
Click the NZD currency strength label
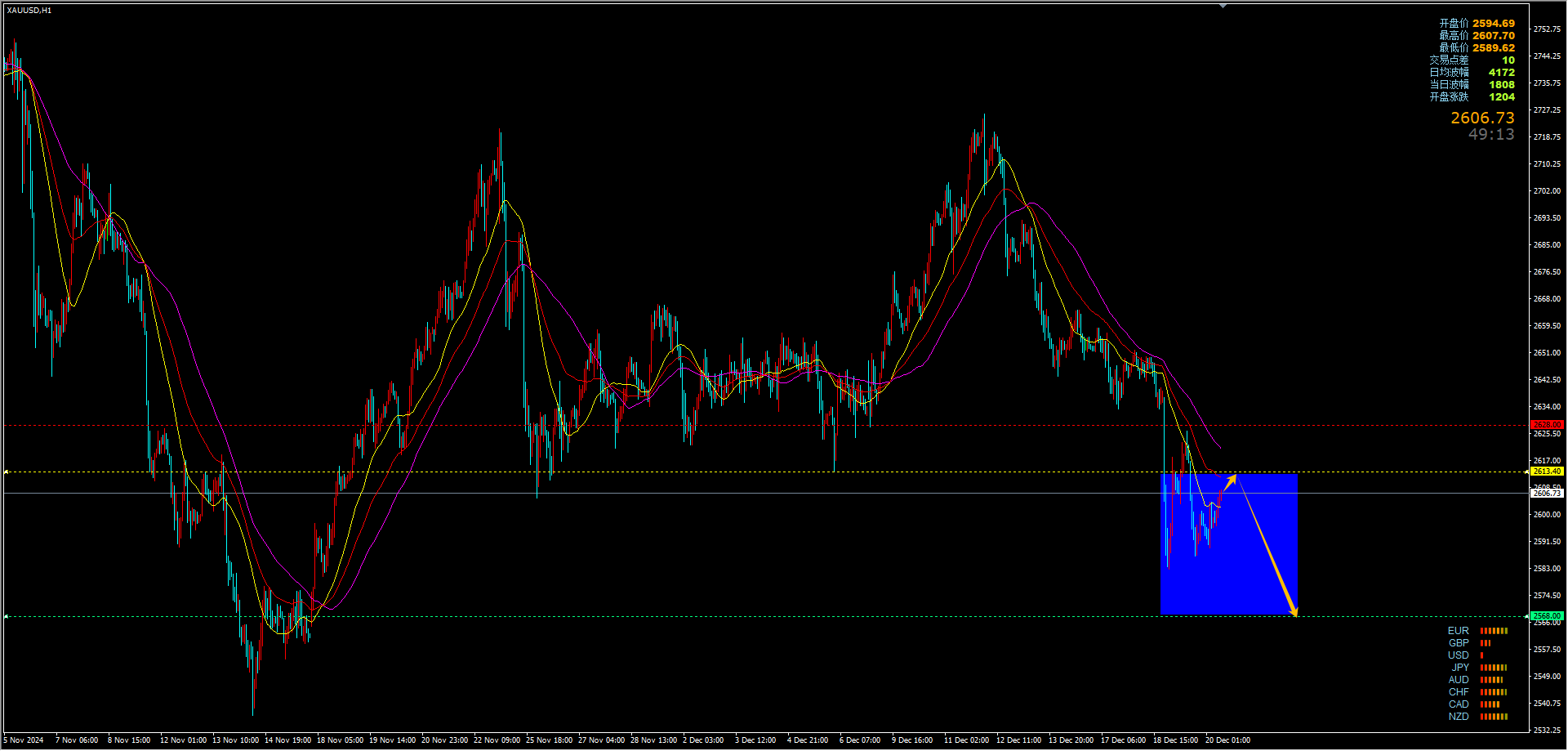coord(1459,717)
